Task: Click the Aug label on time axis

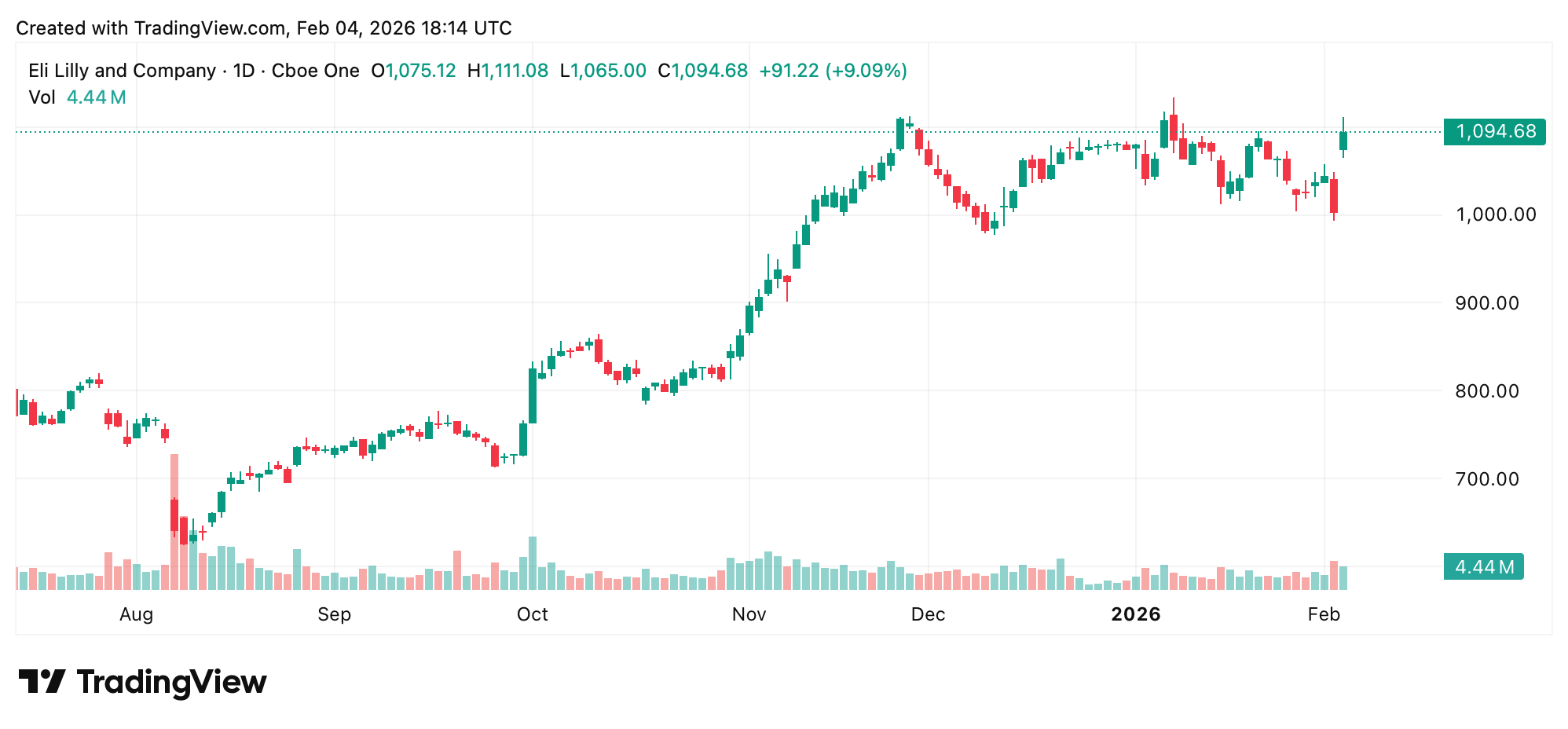Action: 136,614
